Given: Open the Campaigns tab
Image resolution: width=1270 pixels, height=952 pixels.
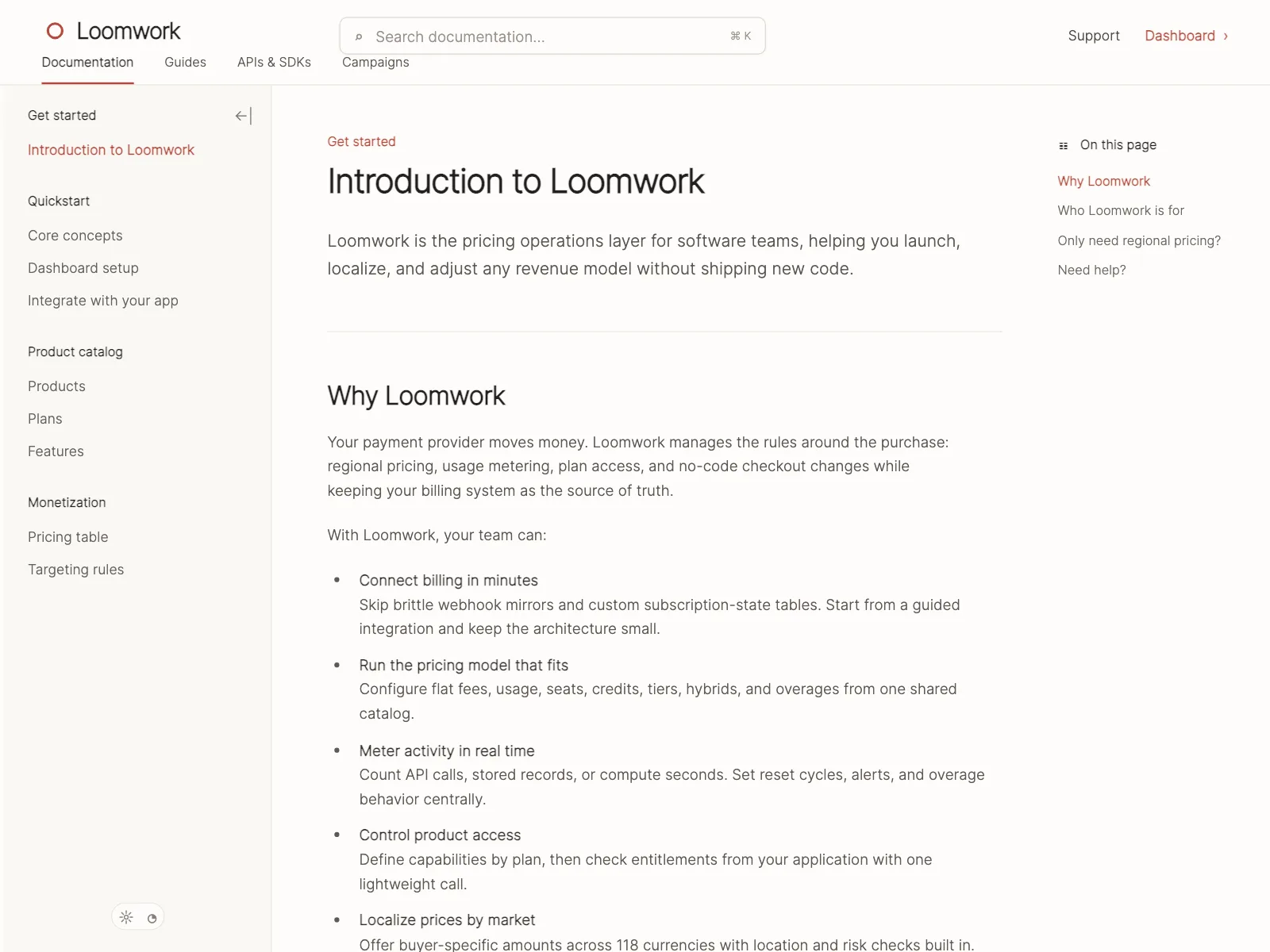Looking at the screenshot, I should pyautogui.click(x=375, y=62).
